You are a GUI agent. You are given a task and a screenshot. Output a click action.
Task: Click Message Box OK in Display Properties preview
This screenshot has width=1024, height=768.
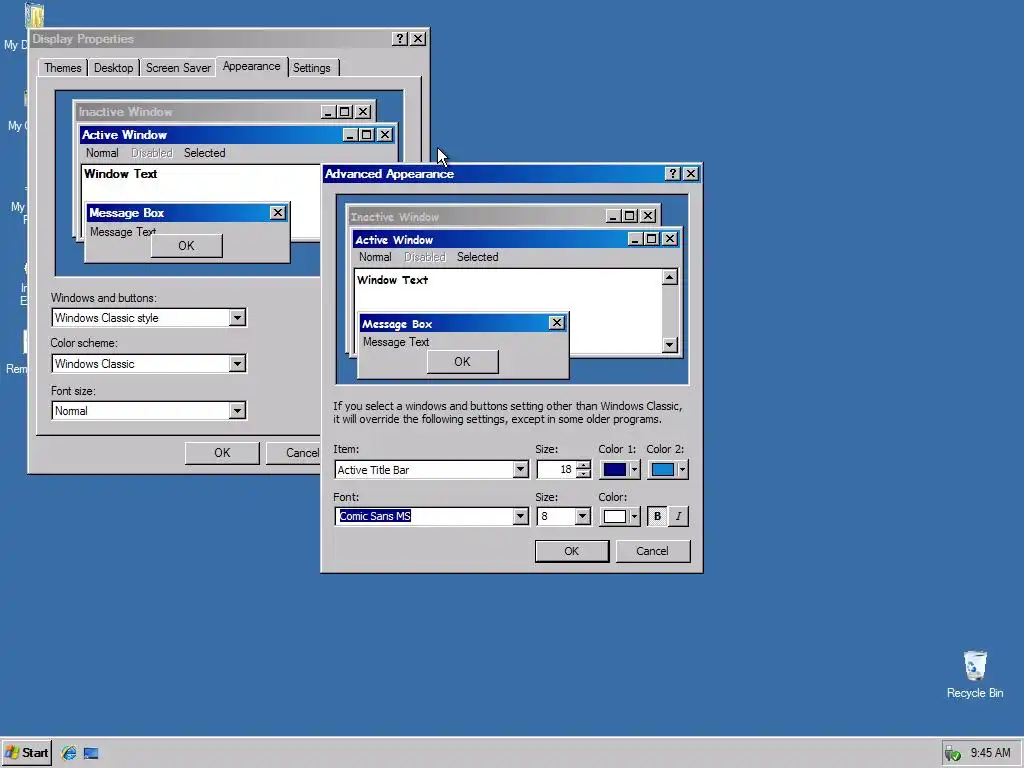186,246
